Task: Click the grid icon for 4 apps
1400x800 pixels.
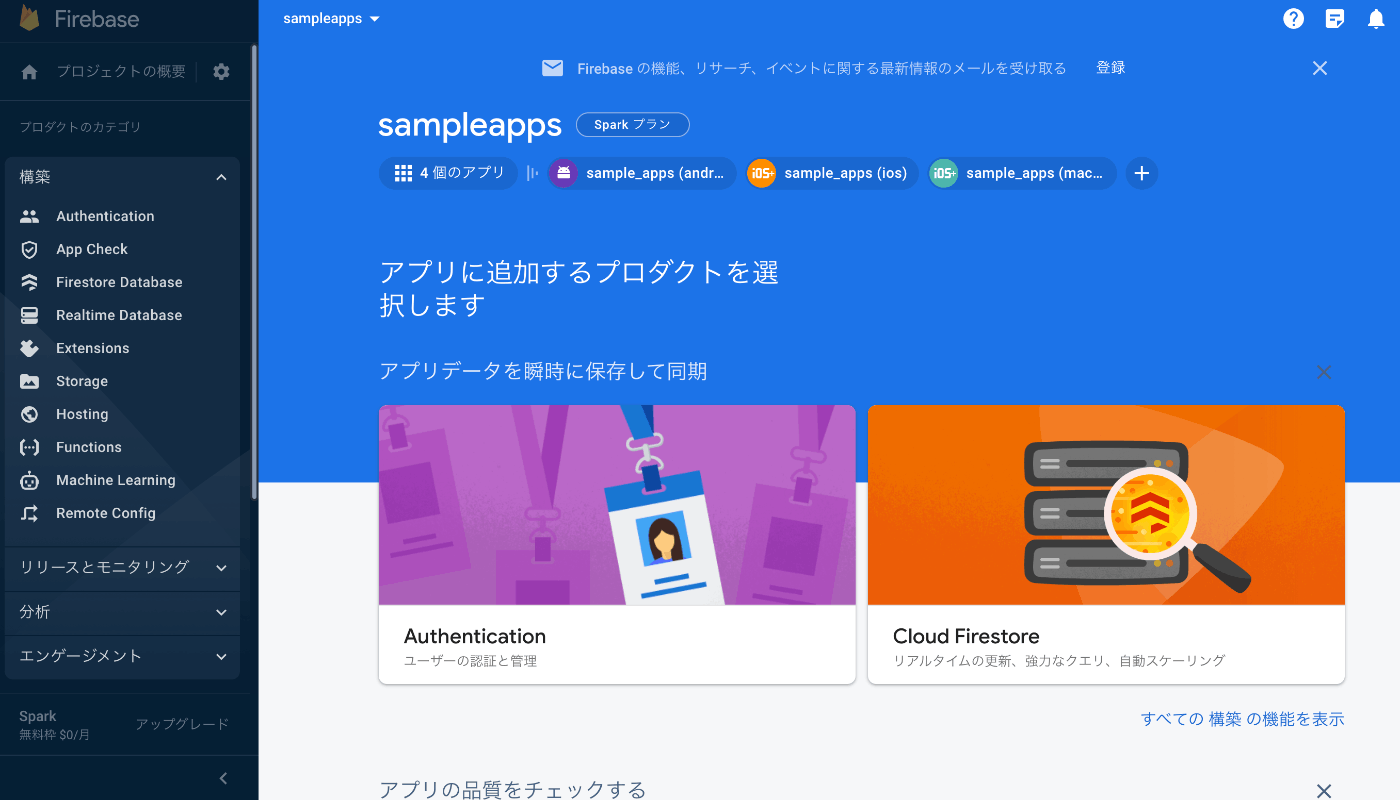Action: pos(404,173)
